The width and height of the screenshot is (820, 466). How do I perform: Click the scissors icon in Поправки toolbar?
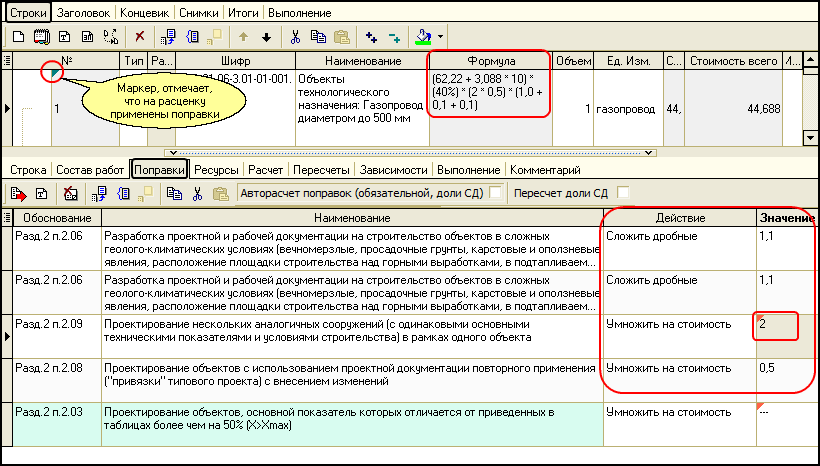click(197, 193)
